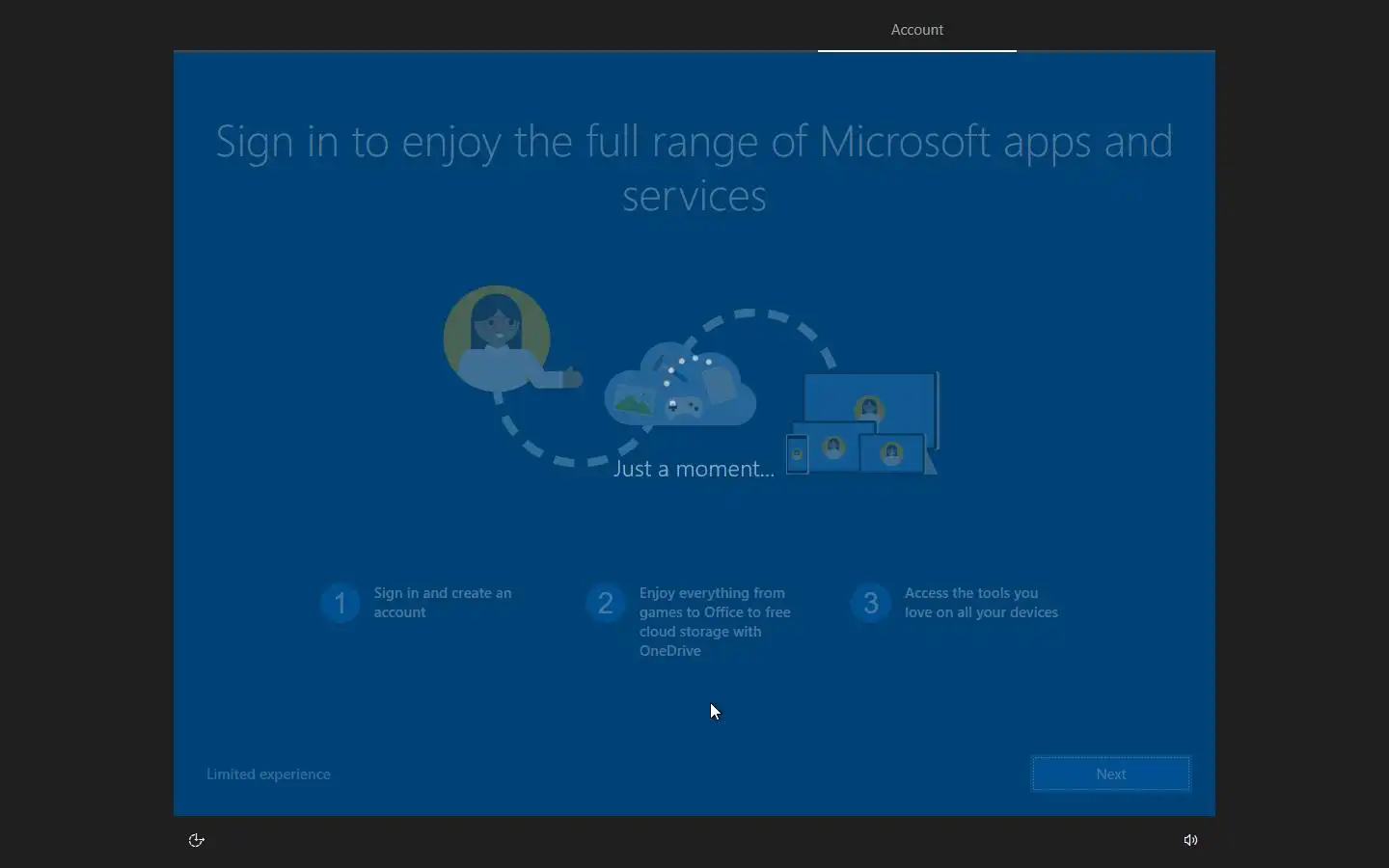Open the Ease of Access icon

click(196, 840)
